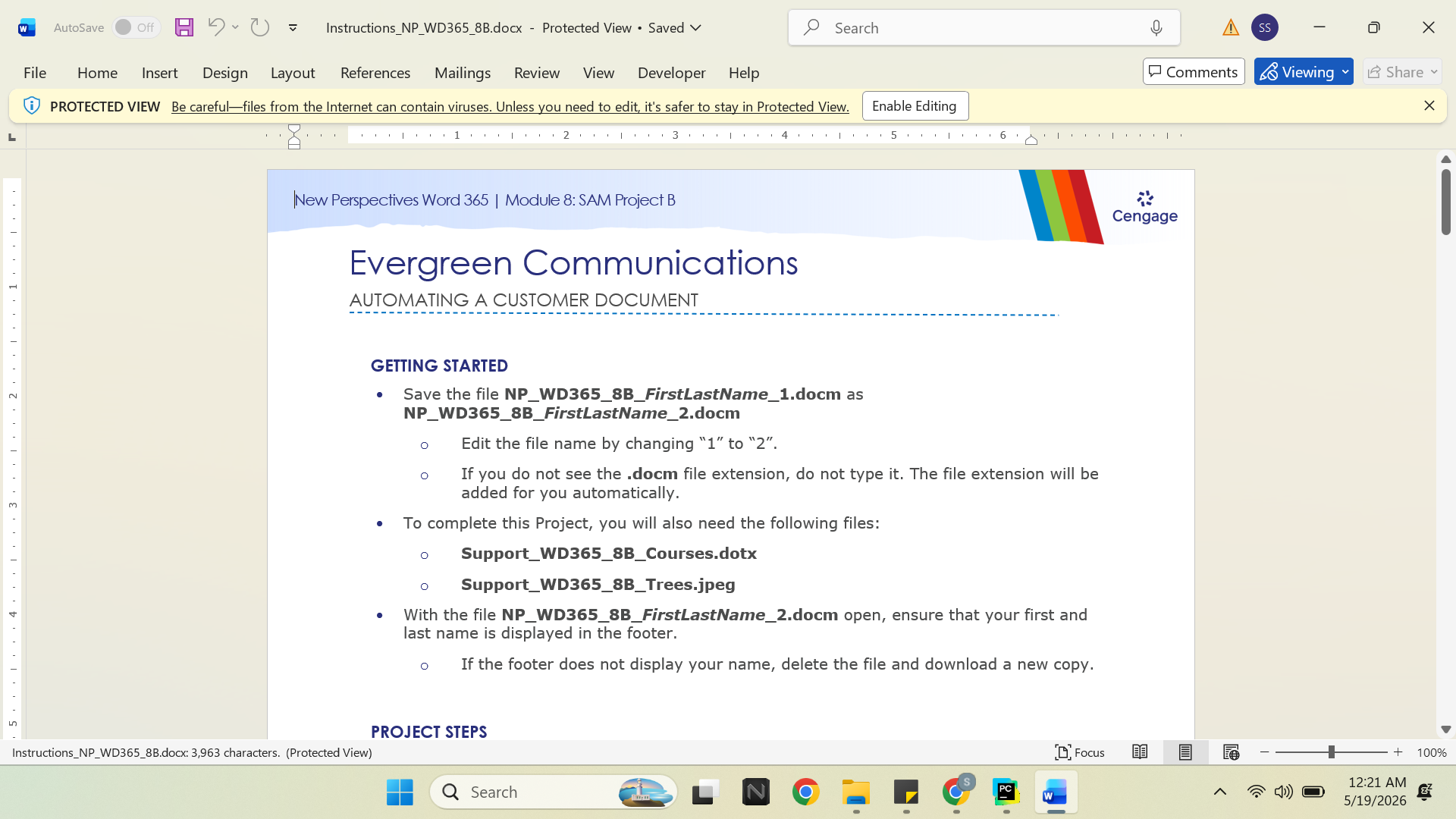Switch to Web Layout view

point(1231,752)
